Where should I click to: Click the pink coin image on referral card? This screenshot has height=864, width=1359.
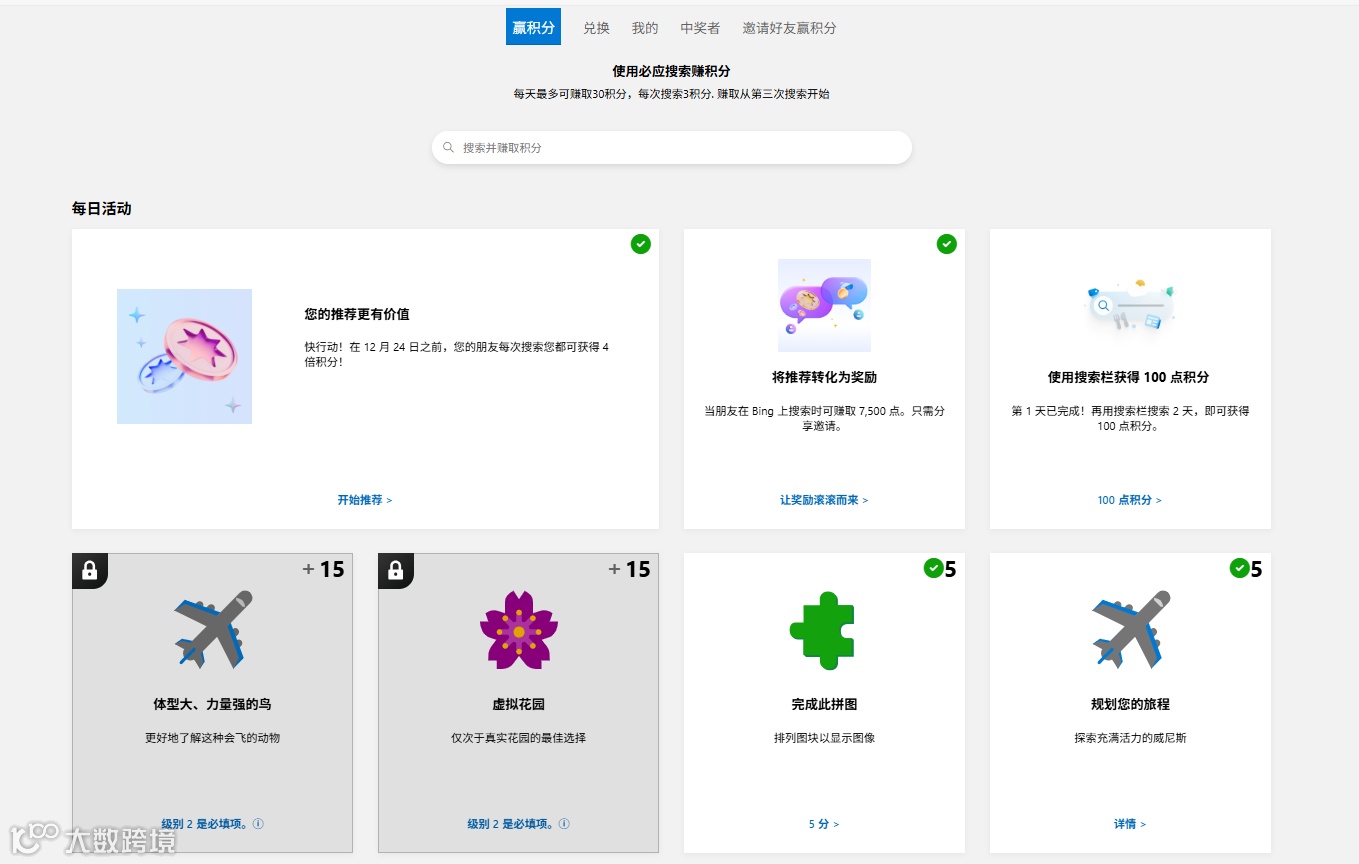184,356
